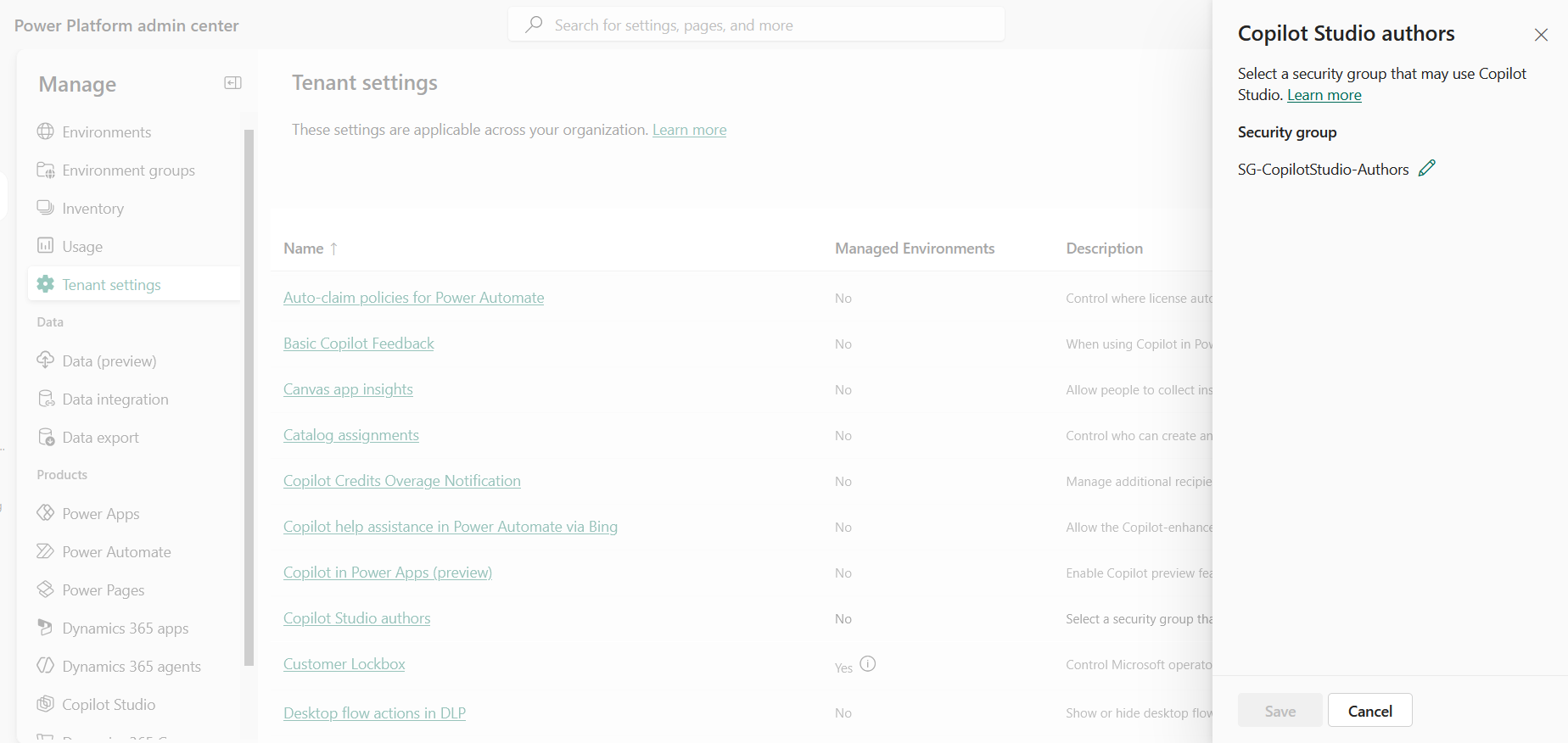This screenshot has height=743, width=1568.
Task: Sort the table by Name column
Action: [x=311, y=249]
